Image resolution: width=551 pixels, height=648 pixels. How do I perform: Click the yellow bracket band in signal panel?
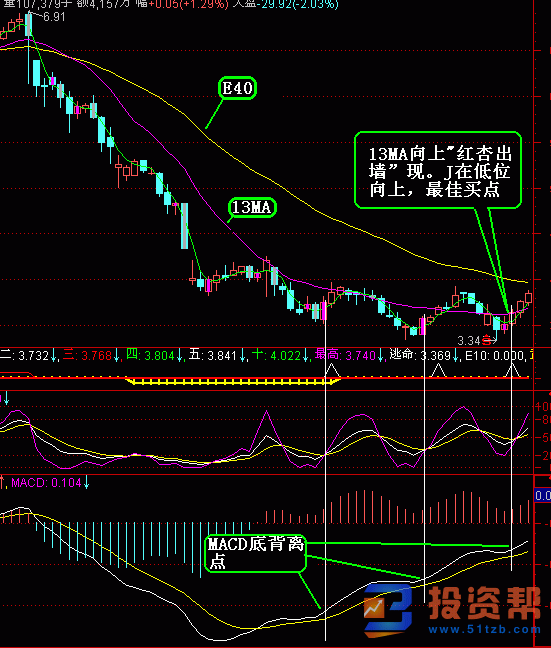tap(233, 381)
